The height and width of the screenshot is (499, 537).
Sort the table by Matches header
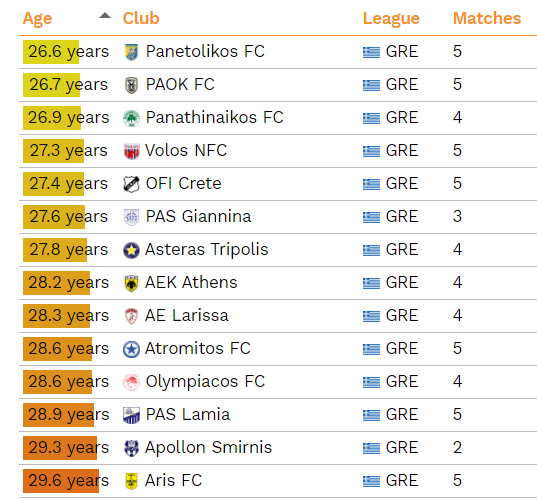(487, 18)
